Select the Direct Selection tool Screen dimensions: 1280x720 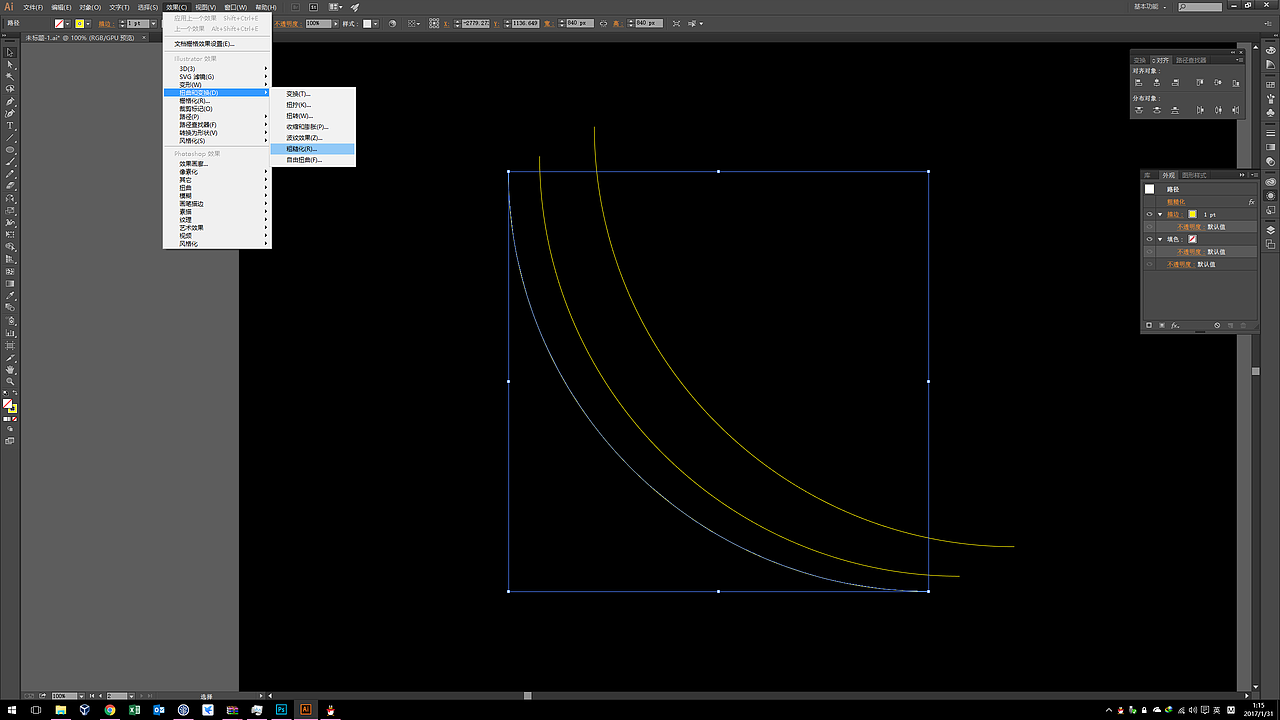coord(10,64)
